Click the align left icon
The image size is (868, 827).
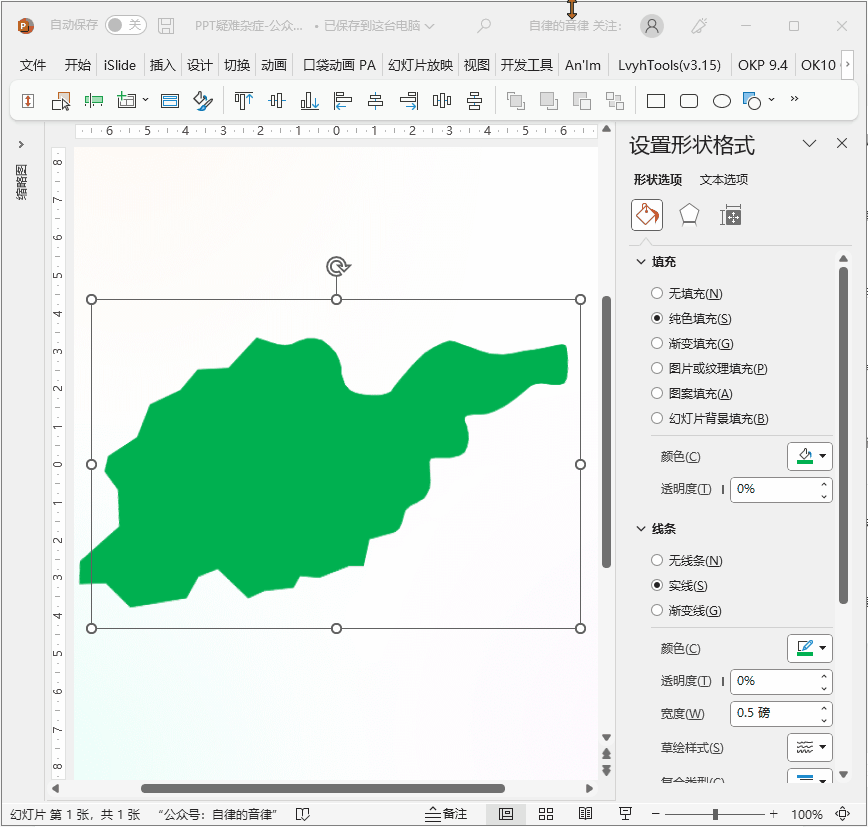[343, 101]
